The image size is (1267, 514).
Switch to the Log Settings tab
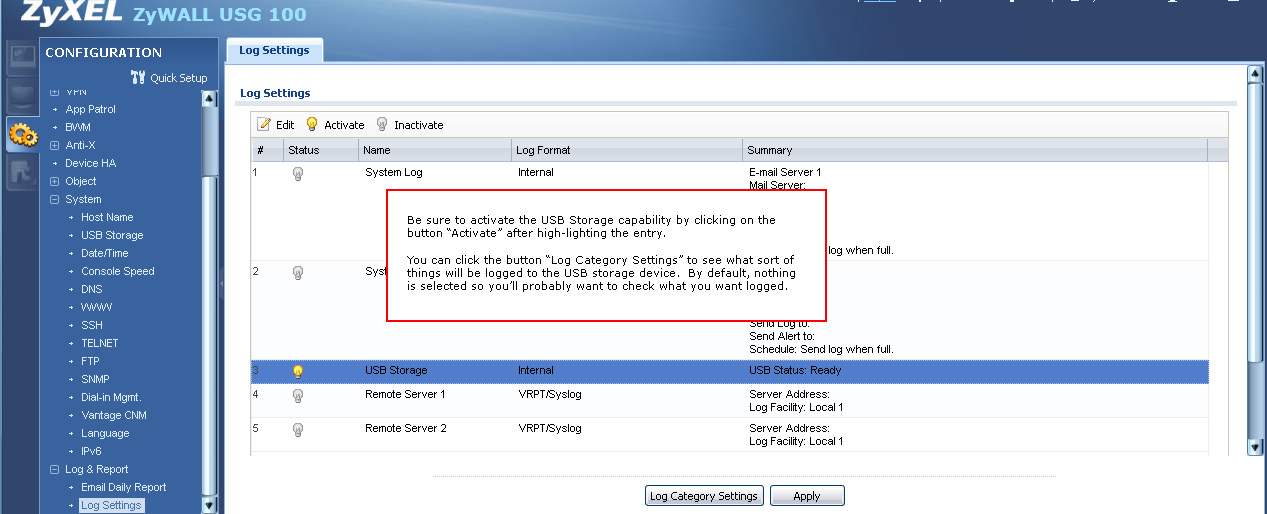tap(274, 50)
